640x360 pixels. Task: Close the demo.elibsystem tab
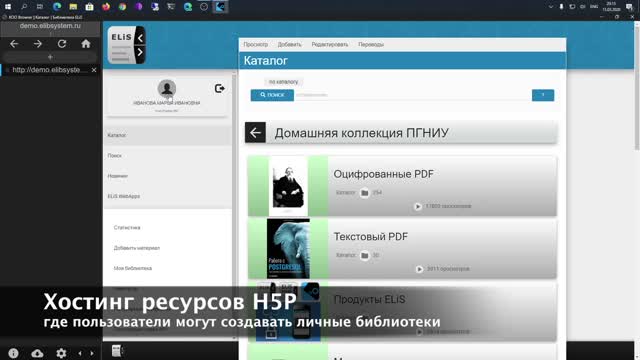coord(94,70)
